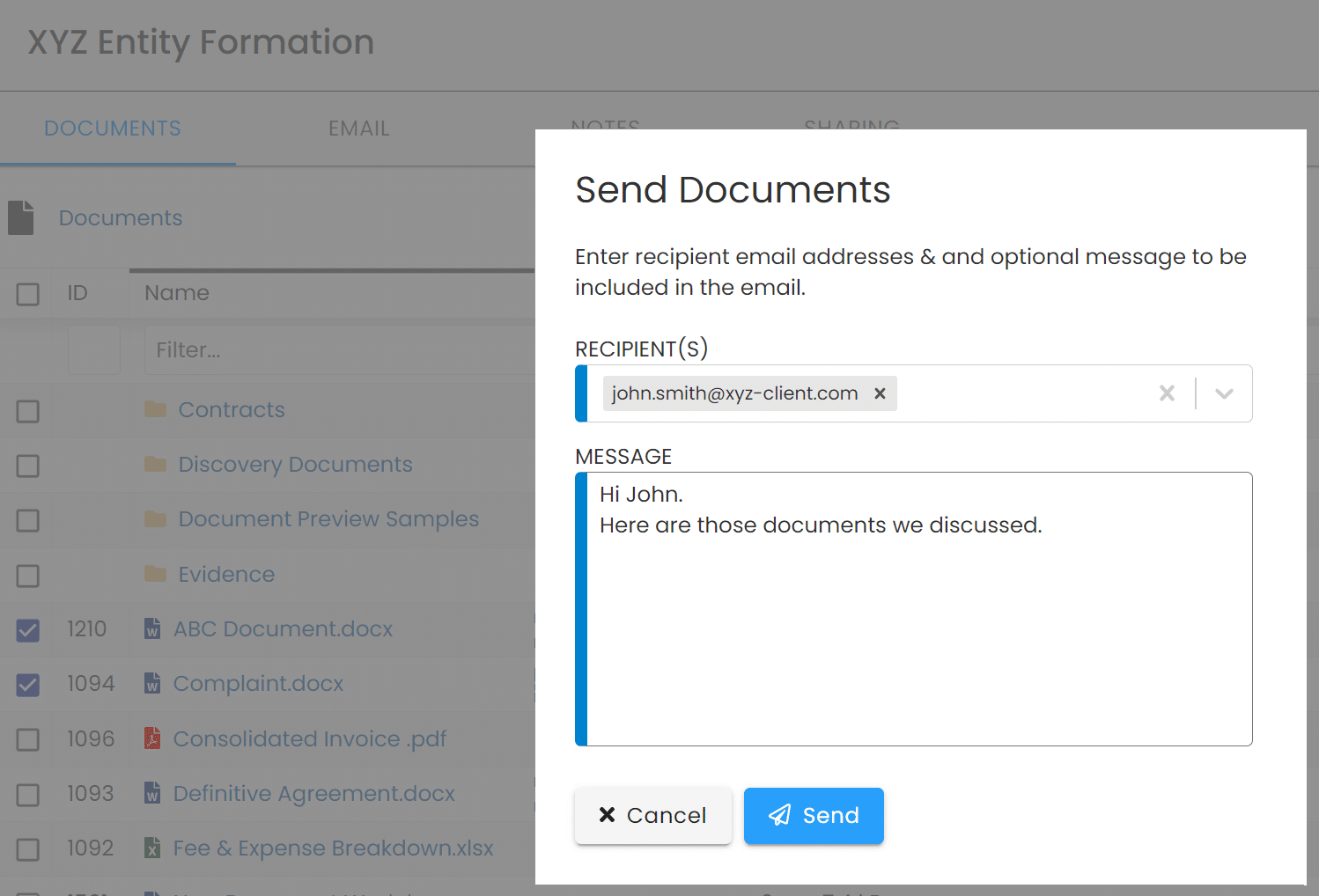
Task: Check the Evidence folder checkbox
Action: click(28, 576)
